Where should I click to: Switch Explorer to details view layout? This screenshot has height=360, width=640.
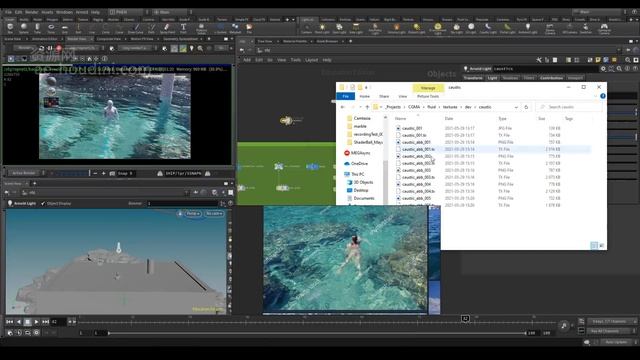pos(594,245)
